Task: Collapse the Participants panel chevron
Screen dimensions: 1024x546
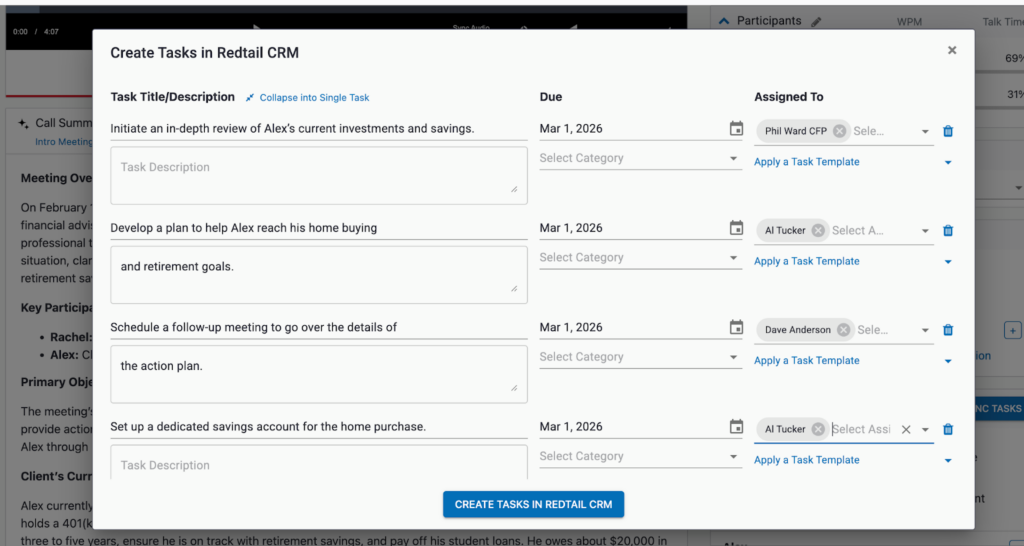Action: pyautogui.click(x=724, y=21)
